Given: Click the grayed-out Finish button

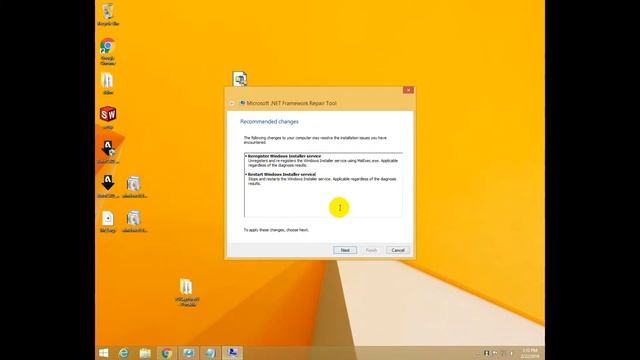Looking at the screenshot, I should click(371, 250).
